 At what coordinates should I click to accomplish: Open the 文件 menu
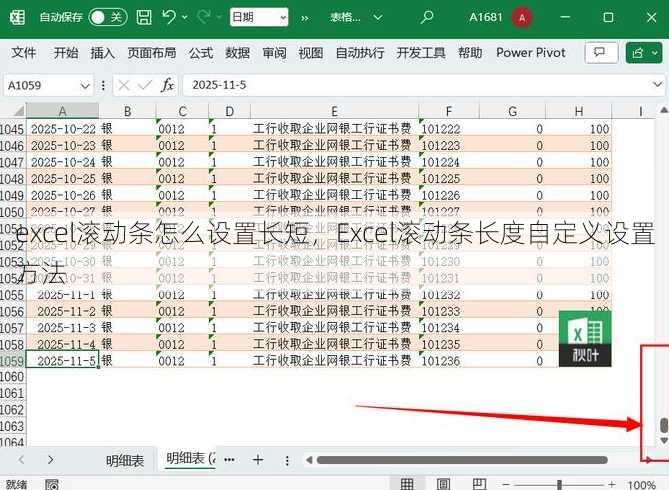tap(23, 53)
